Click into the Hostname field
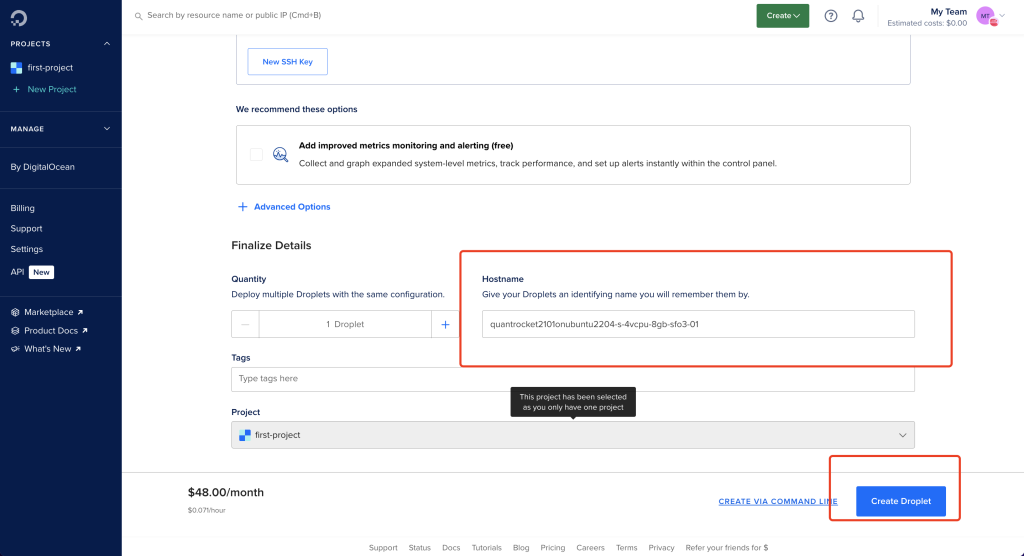The height and width of the screenshot is (556, 1024). (x=698, y=324)
